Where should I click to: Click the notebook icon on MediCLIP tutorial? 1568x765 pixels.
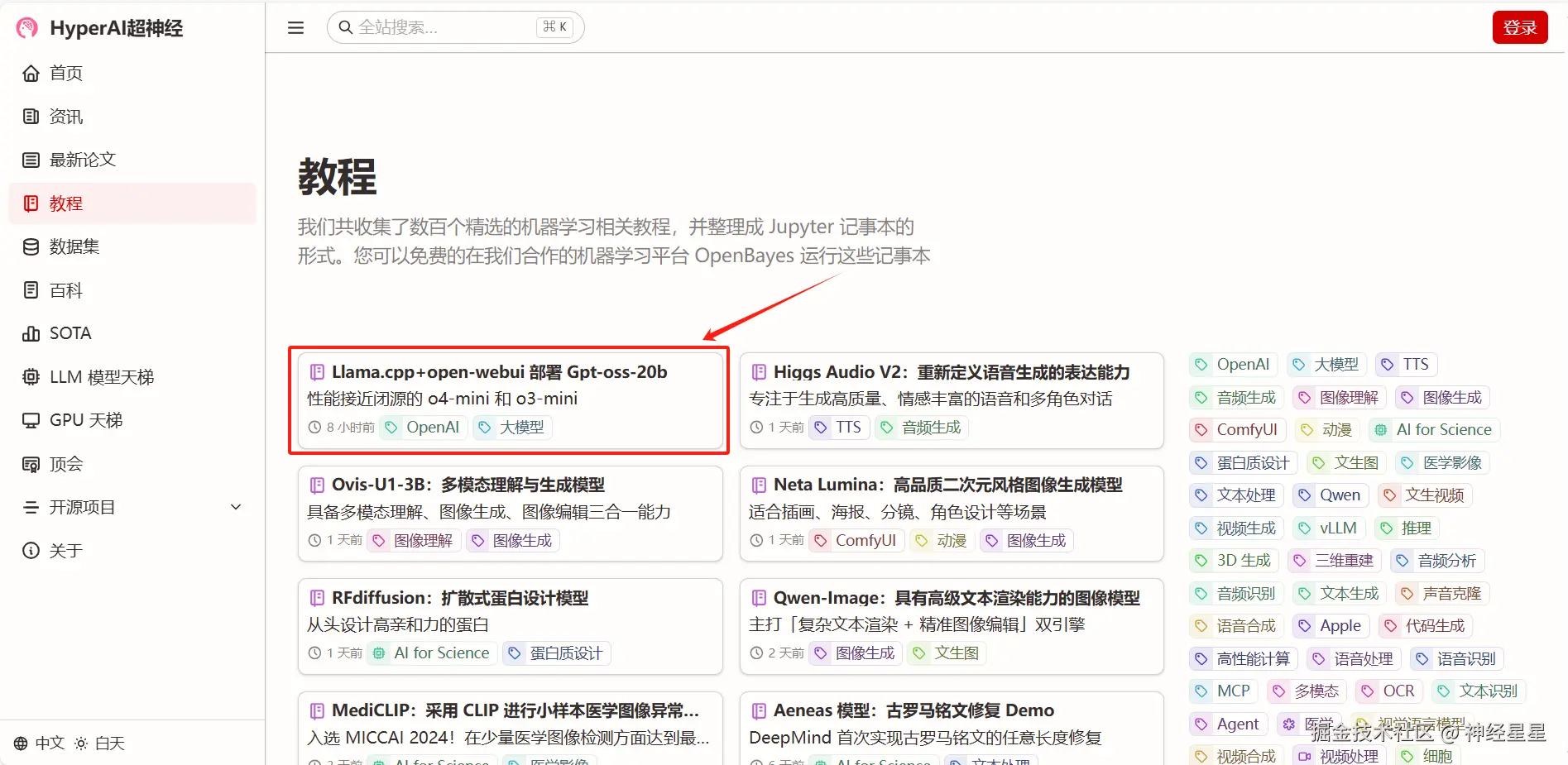[317, 710]
